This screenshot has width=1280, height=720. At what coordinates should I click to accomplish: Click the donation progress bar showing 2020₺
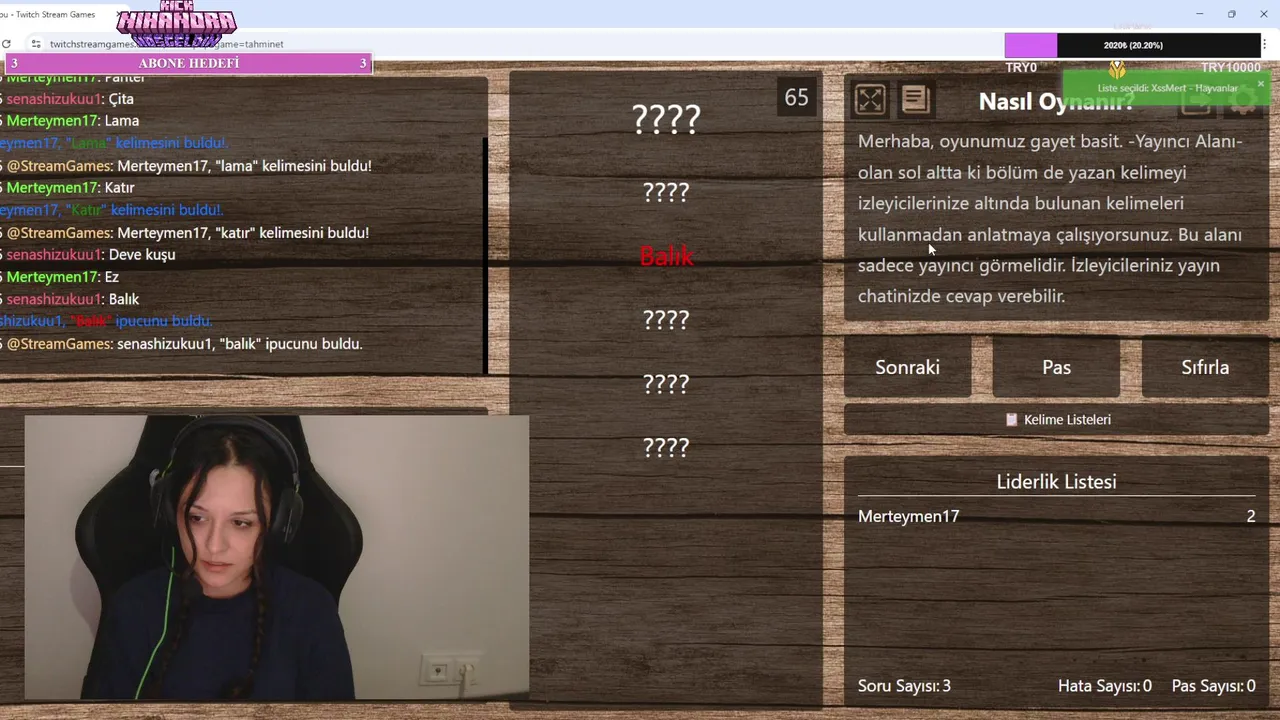click(x=1133, y=45)
